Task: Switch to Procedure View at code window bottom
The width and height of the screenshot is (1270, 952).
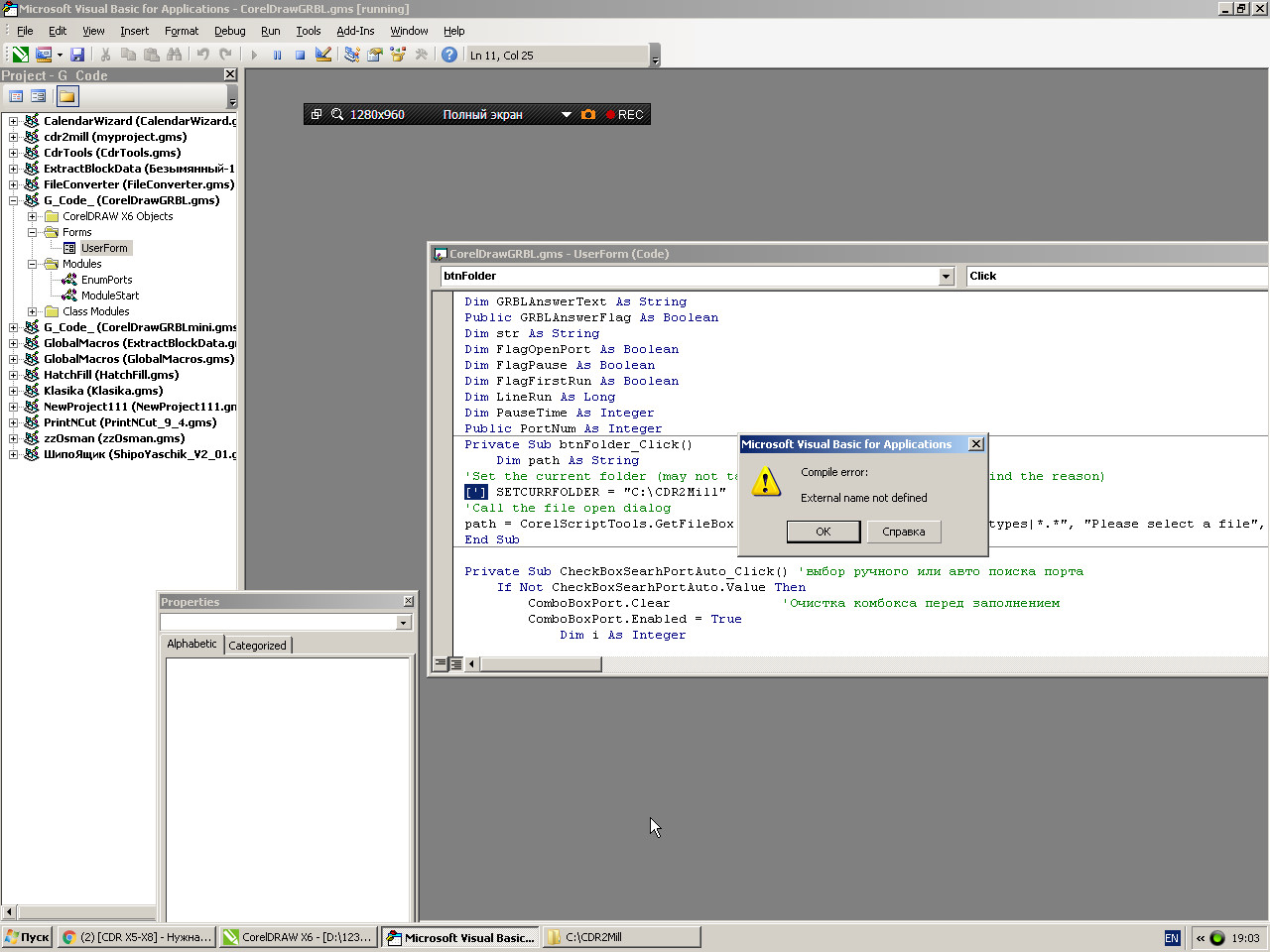Action: coord(441,663)
